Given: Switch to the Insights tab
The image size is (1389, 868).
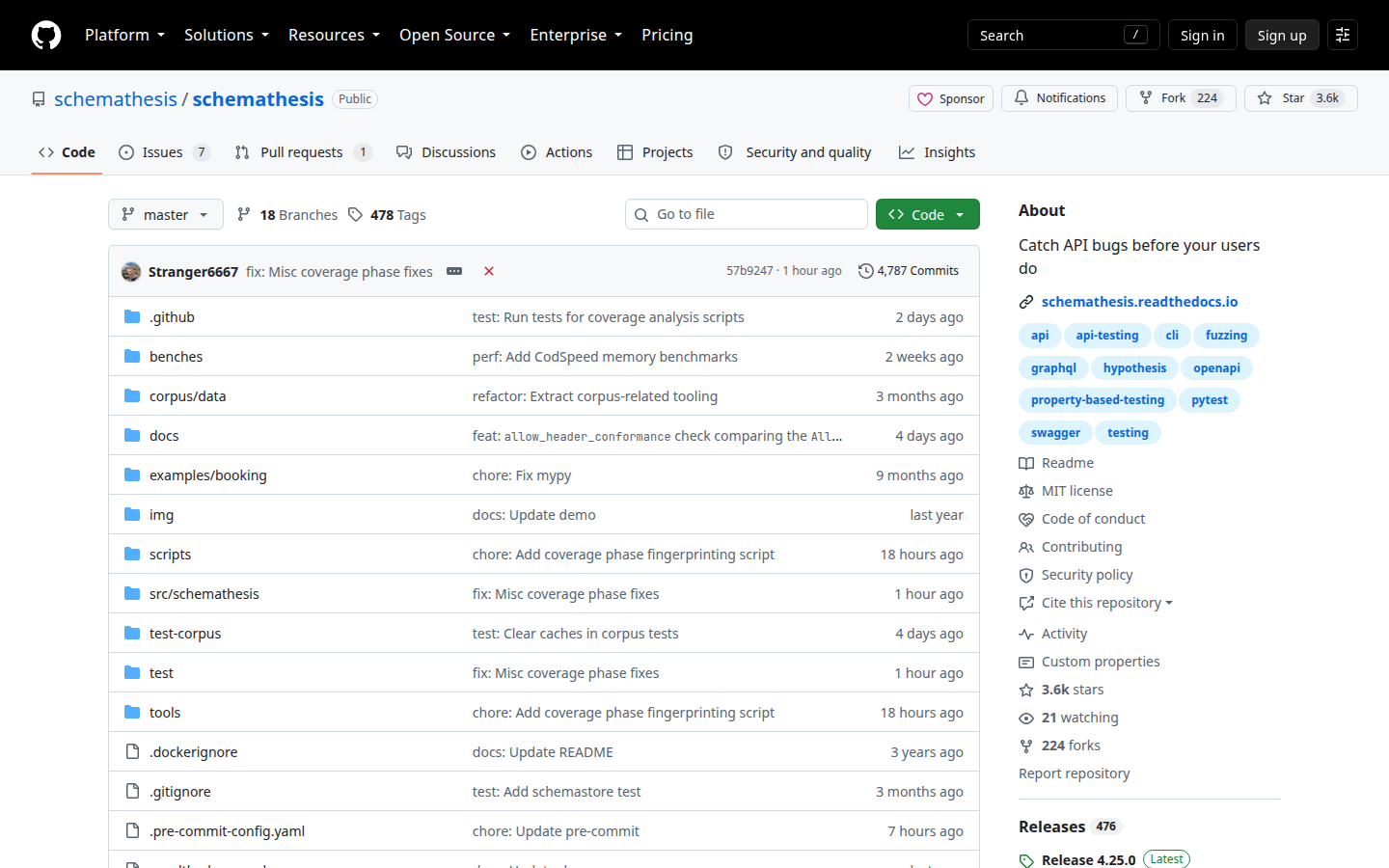Looking at the screenshot, I should click(x=937, y=152).
